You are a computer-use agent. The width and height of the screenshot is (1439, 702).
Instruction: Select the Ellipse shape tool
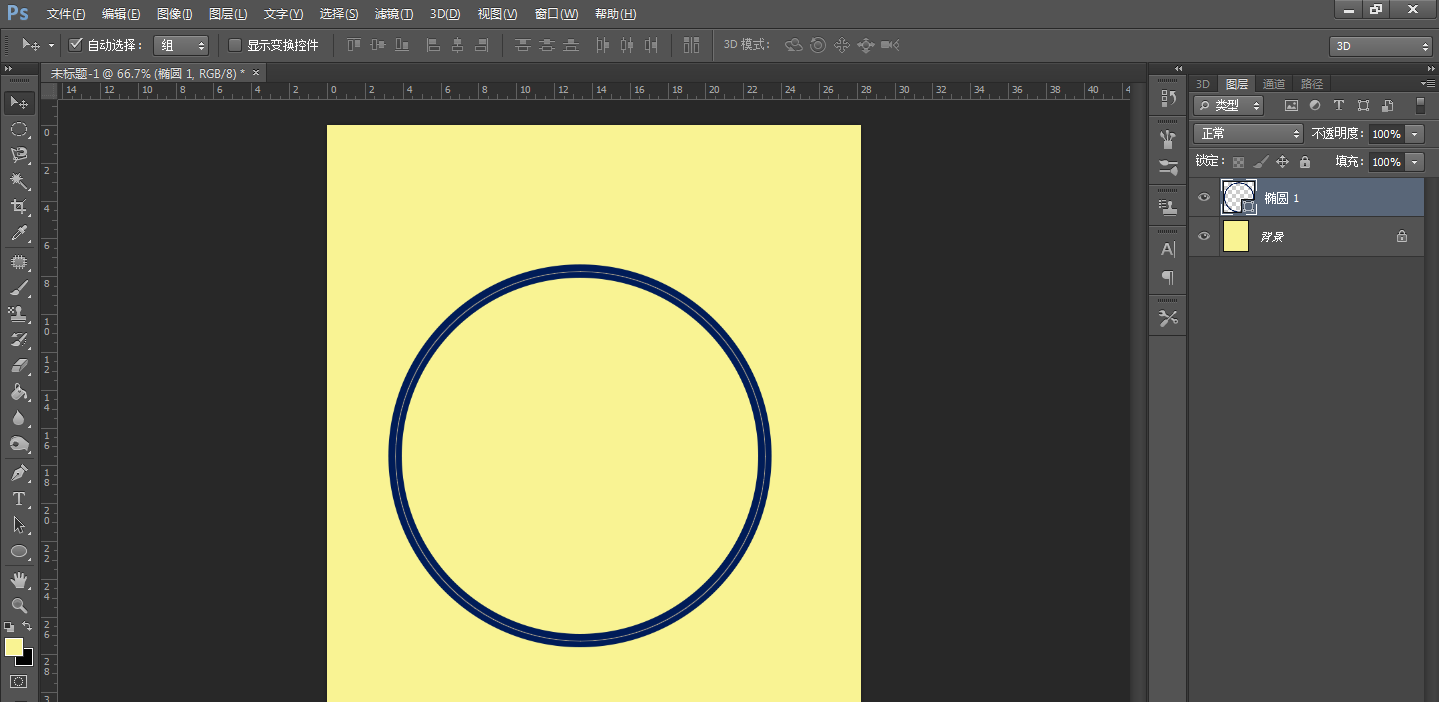coord(19,551)
